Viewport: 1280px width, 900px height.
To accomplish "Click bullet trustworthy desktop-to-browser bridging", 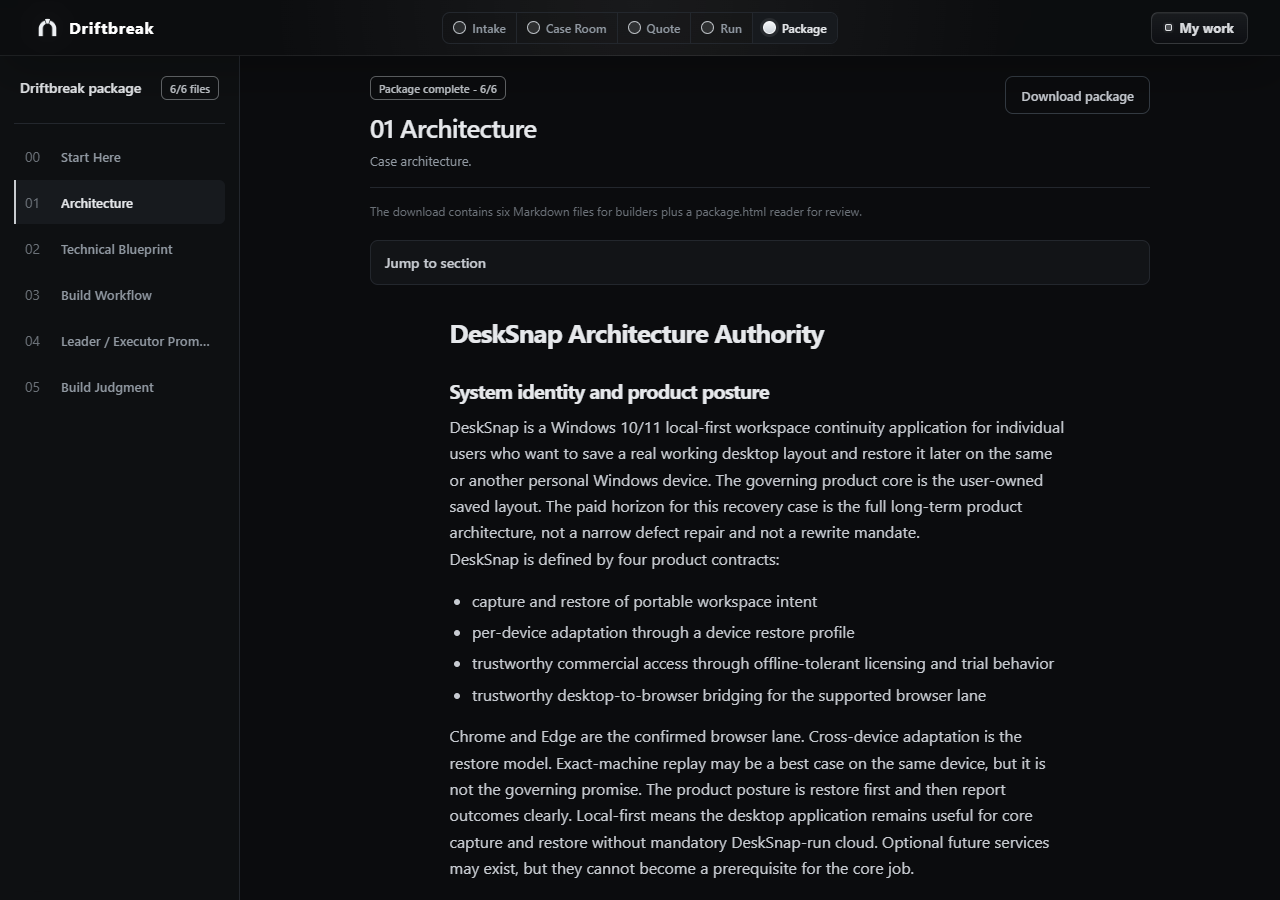I will click(x=729, y=695).
